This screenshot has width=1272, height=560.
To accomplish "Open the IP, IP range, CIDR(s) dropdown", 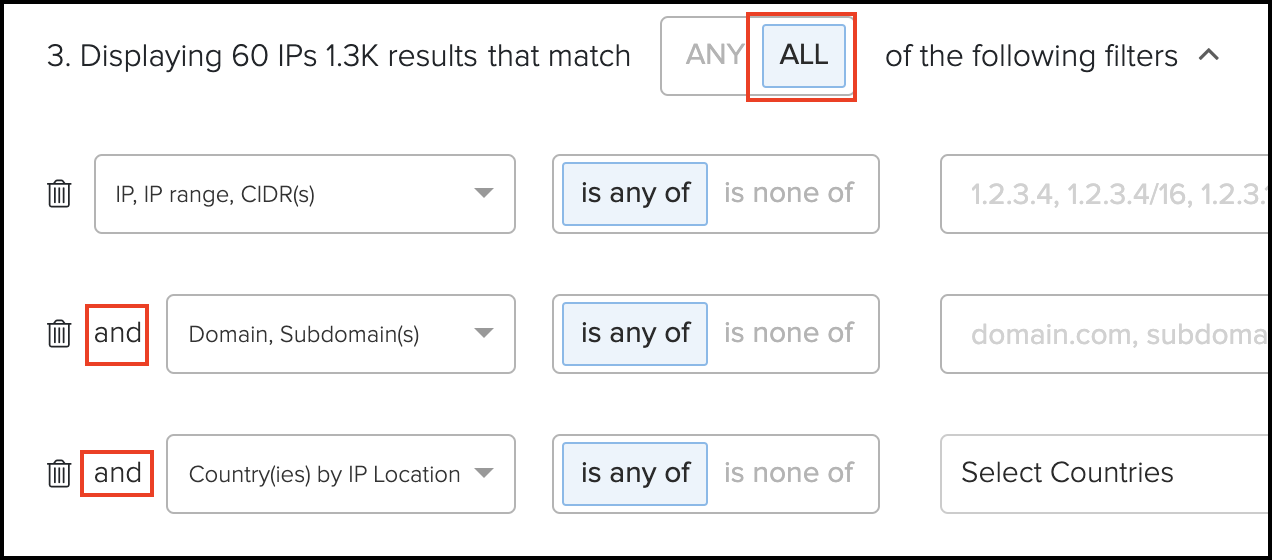I will 305,194.
